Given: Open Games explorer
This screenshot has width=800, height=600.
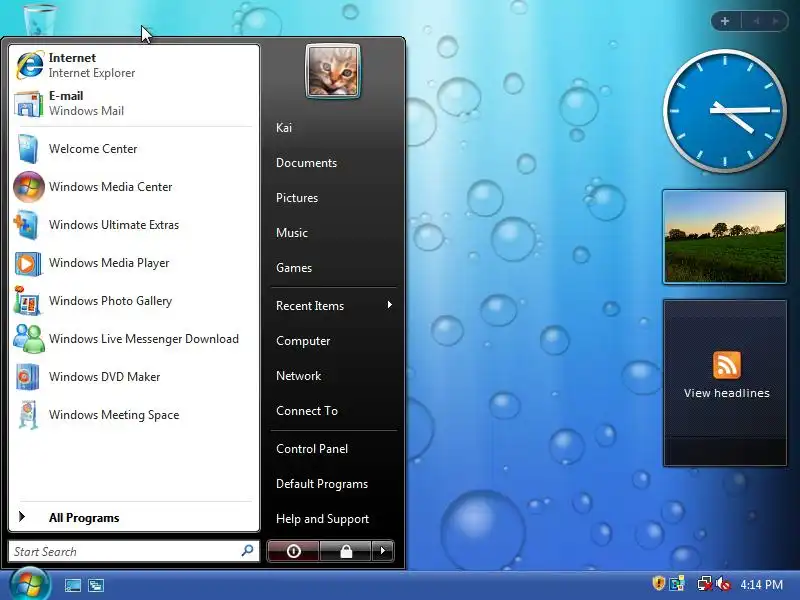Looking at the screenshot, I should click(x=294, y=268).
